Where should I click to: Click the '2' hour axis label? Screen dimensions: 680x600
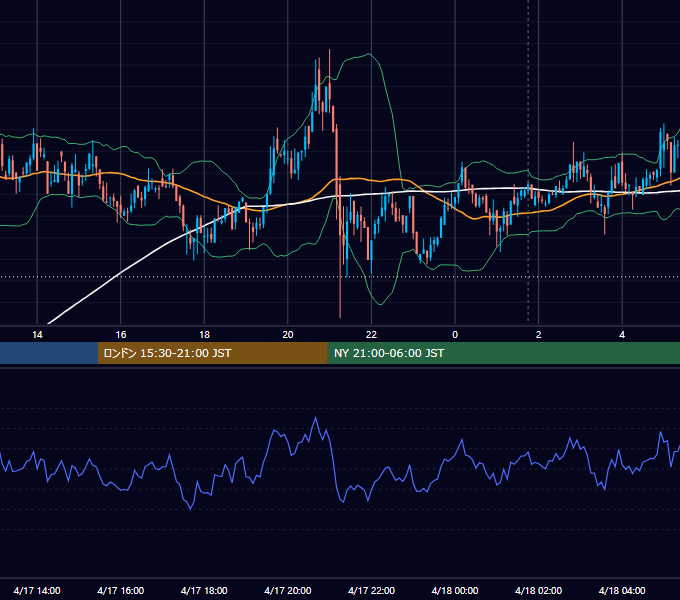click(539, 335)
